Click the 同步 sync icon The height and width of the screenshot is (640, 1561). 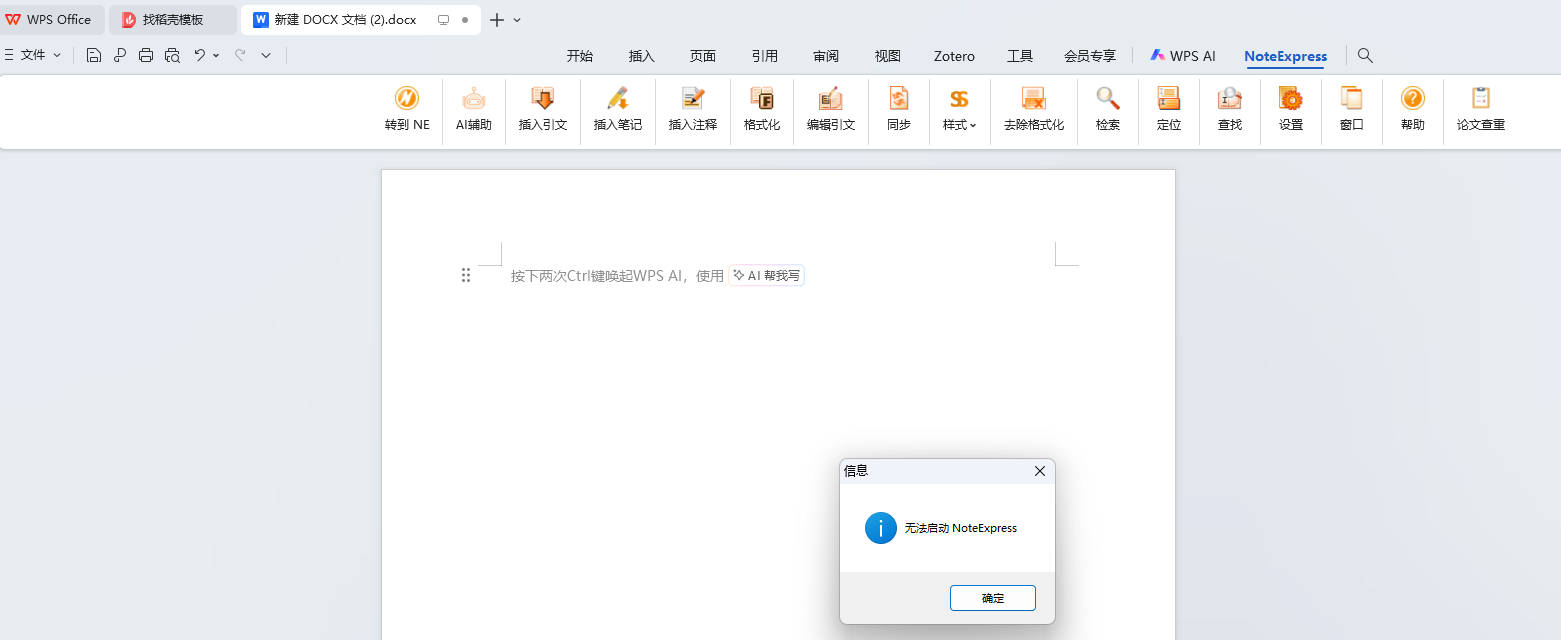click(x=898, y=110)
